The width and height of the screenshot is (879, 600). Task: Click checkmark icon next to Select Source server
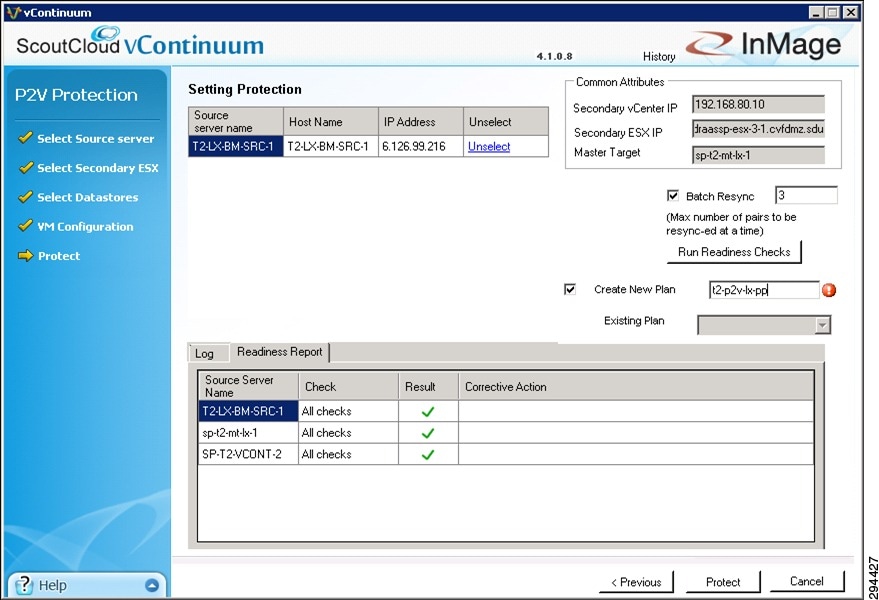tap(25, 137)
